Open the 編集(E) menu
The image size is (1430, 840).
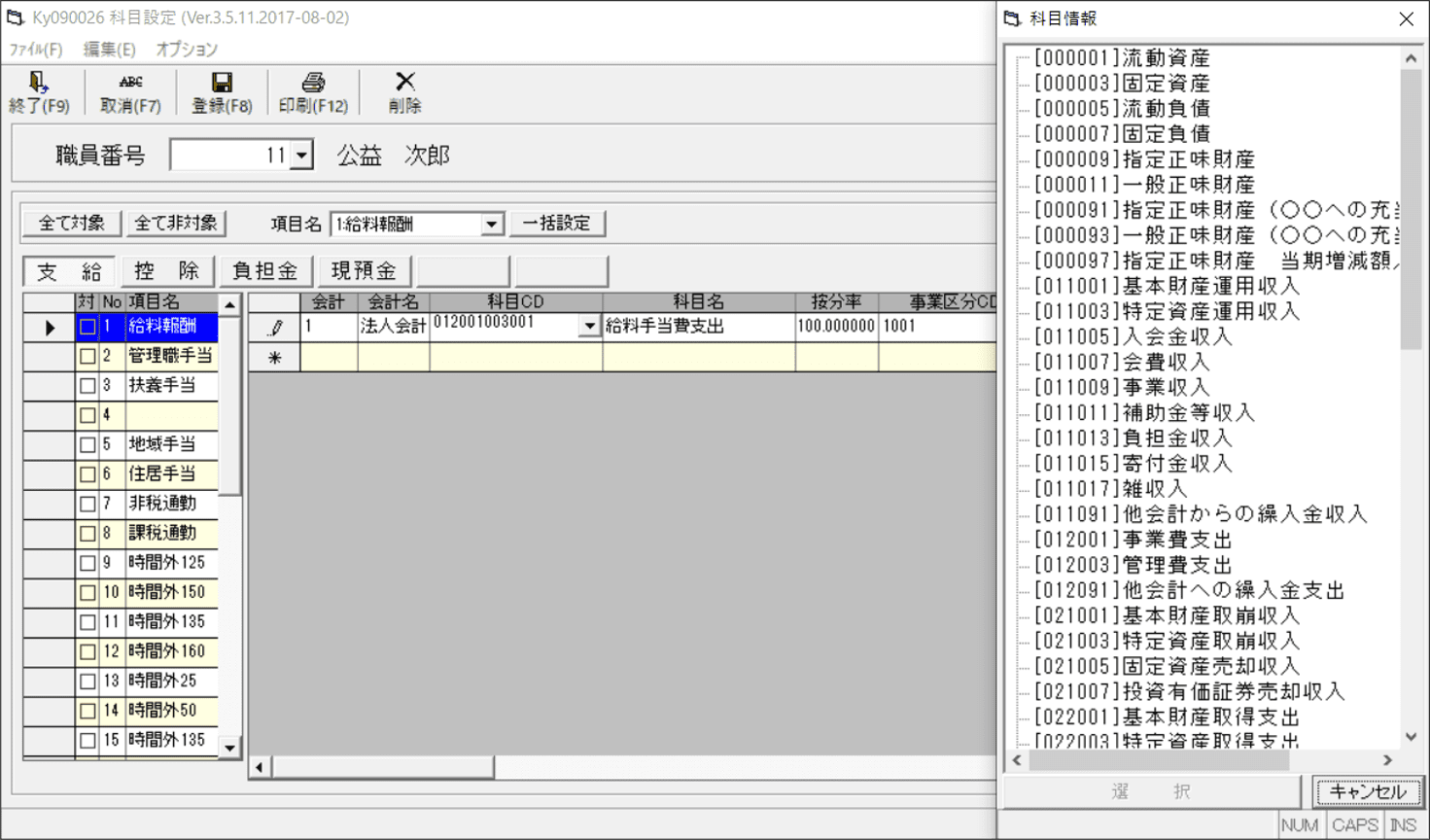[x=109, y=50]
